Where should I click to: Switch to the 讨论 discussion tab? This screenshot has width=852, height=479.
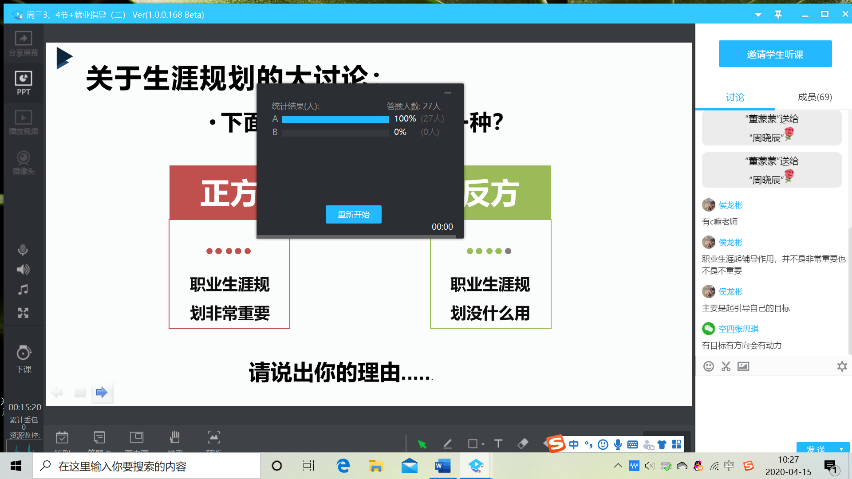point(735,97)
